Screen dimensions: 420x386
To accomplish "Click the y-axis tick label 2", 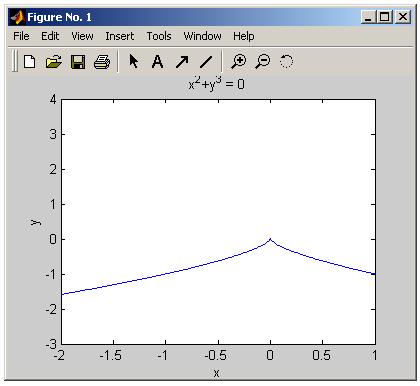I will pyautogui.click(x=53, y=169).
